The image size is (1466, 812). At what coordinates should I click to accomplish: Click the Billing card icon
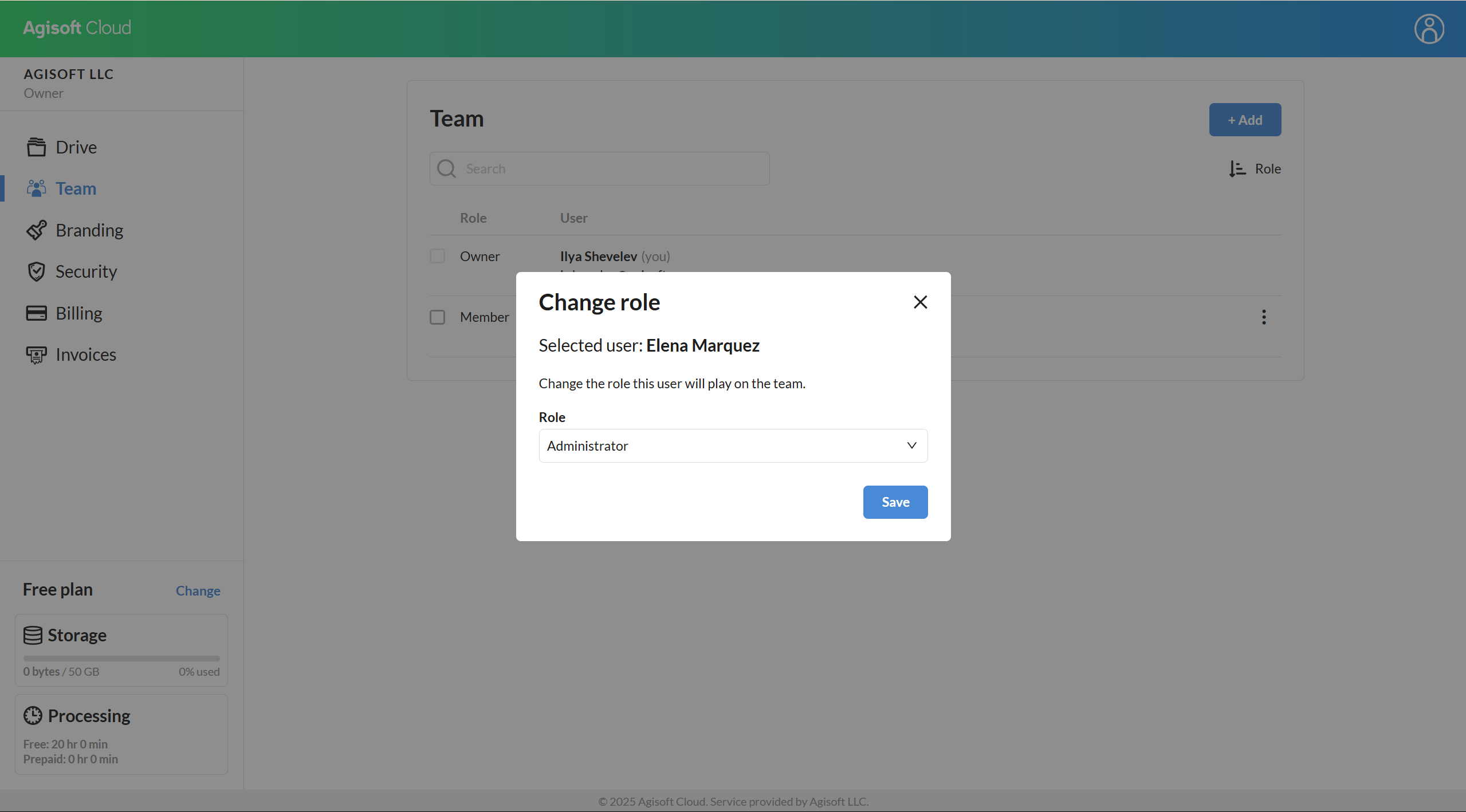pos(36,313)
